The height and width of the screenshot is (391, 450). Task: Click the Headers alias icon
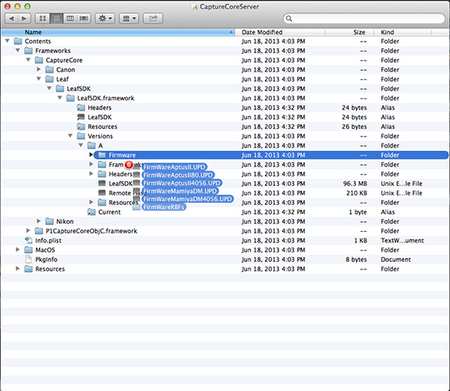click(x=81, y=108)
